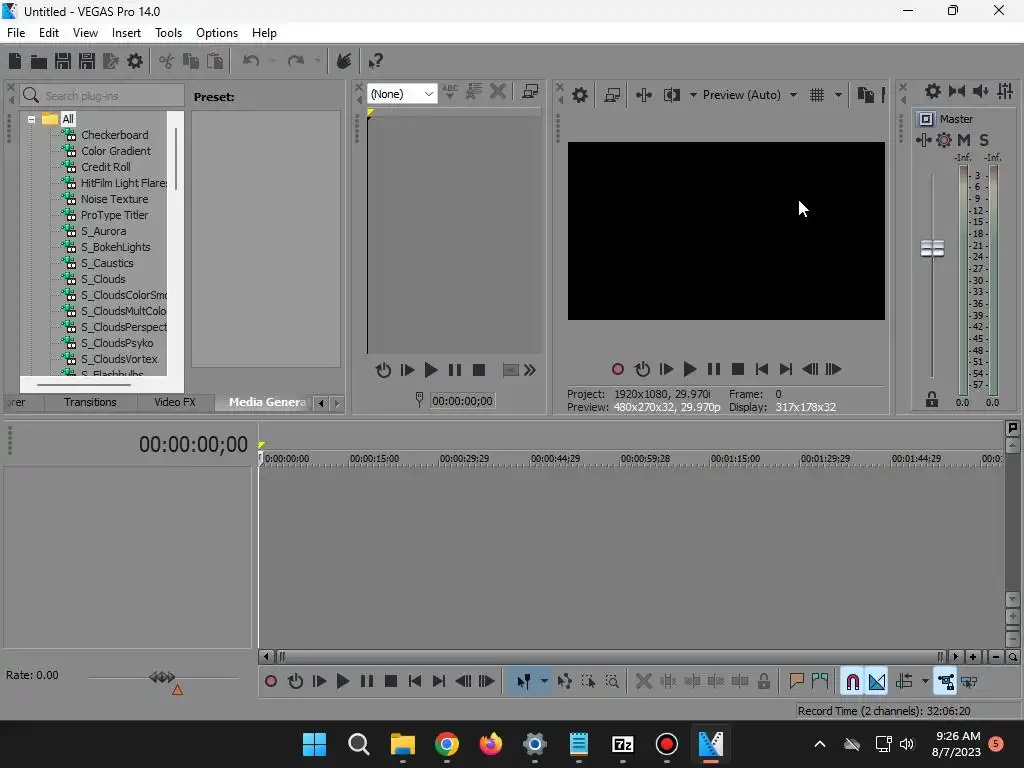
Task: Open the Preview (Auto) quality dropdown
Action: pos(749,95)
